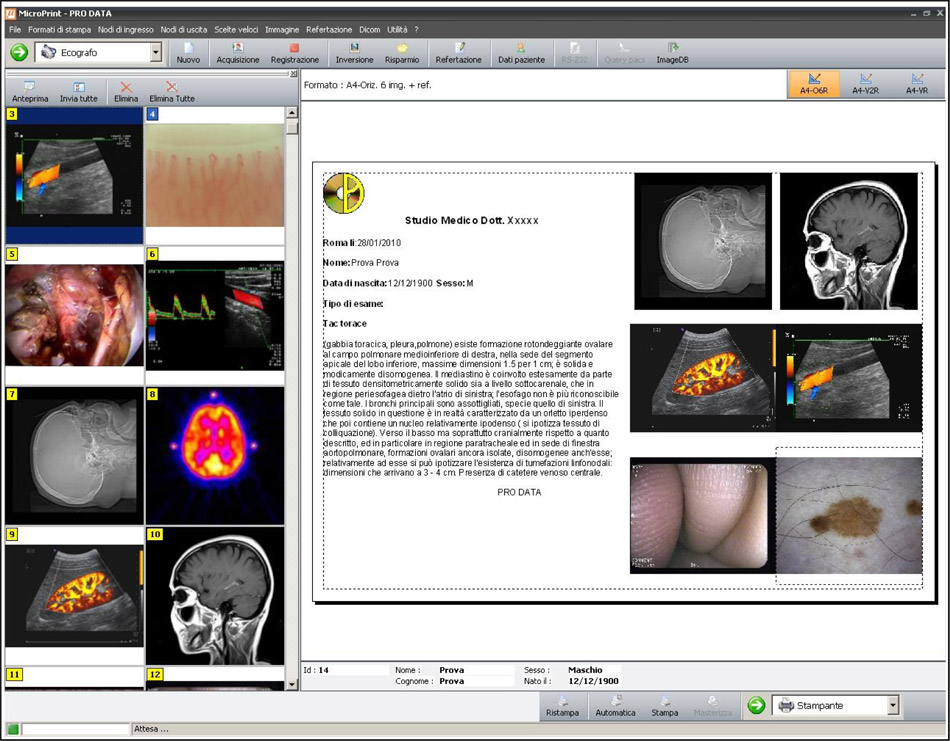
Task: Open the Stampante output dropdown
Action: click(892, 705)
